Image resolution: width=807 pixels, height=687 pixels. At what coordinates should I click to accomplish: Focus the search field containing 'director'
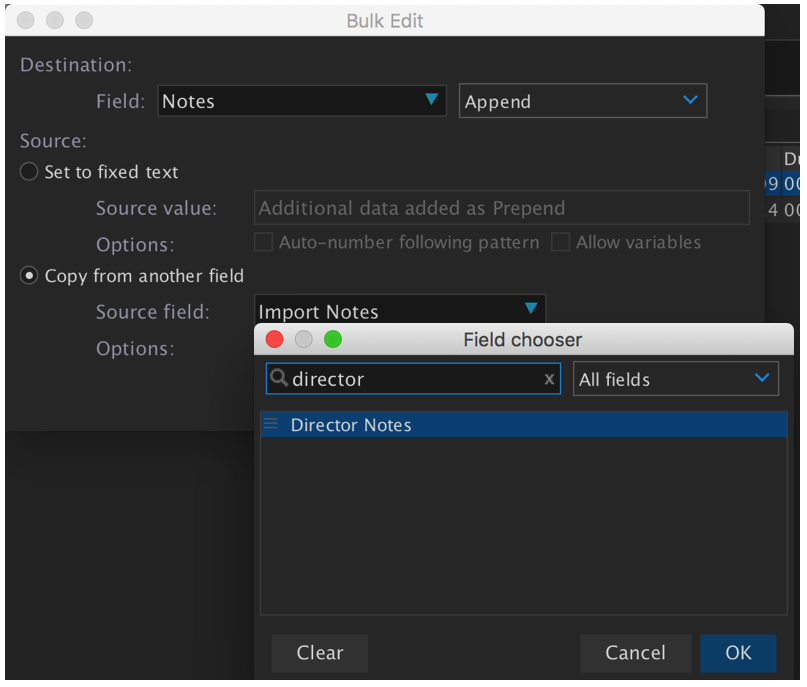(410, 379)
